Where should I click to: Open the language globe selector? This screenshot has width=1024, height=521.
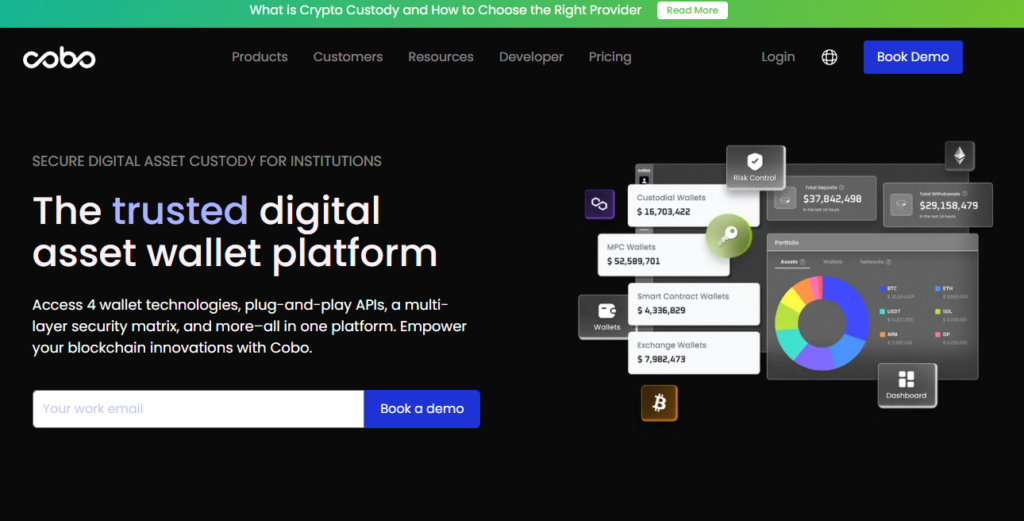tap(829, 57)
